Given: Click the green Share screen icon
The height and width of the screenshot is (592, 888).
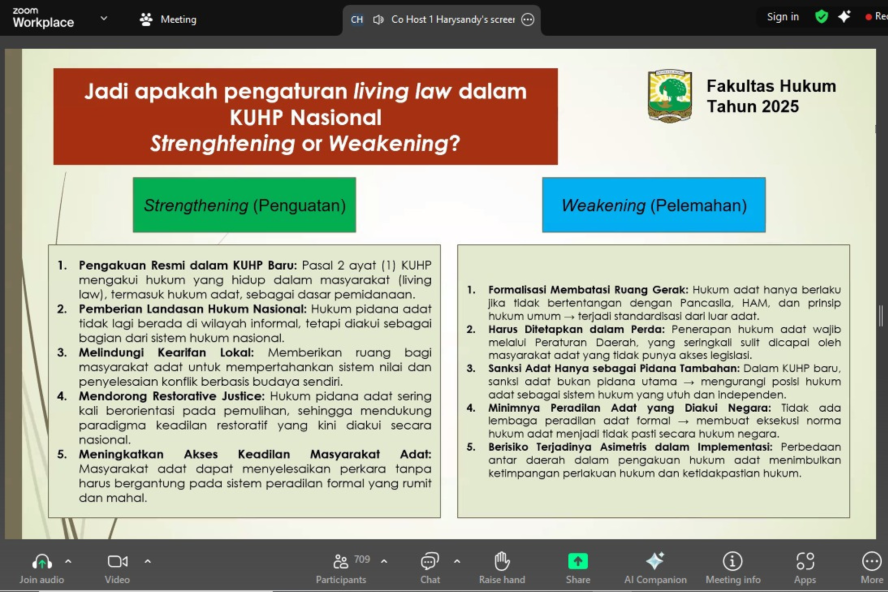Looking at the screenshot, I should pos(578,562).
